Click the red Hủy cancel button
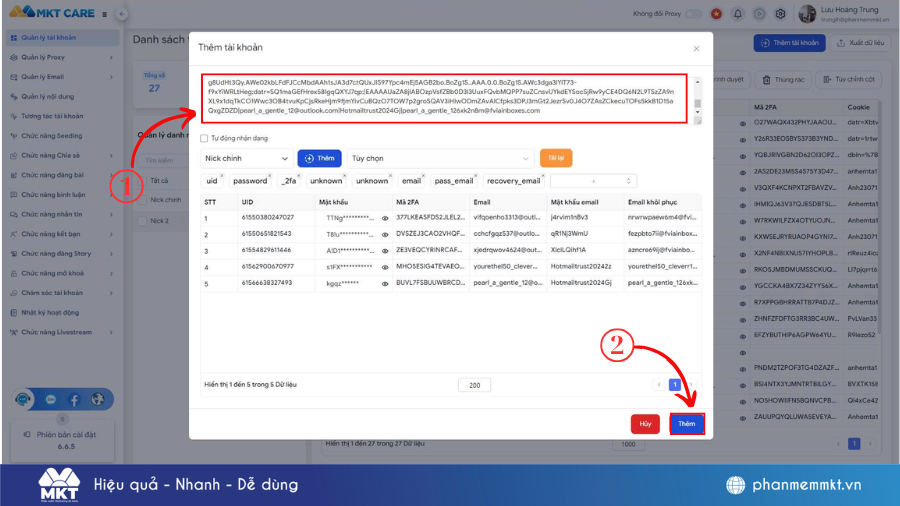Screen dimensions: 900x506 point(645,424)
